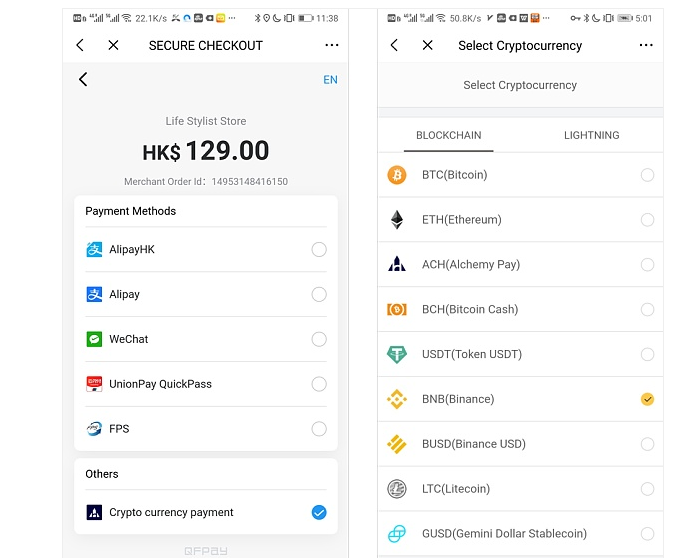697x558 pixels.
Task: Click the Bitcoin coin icon
Action: [x=397, y=175]
